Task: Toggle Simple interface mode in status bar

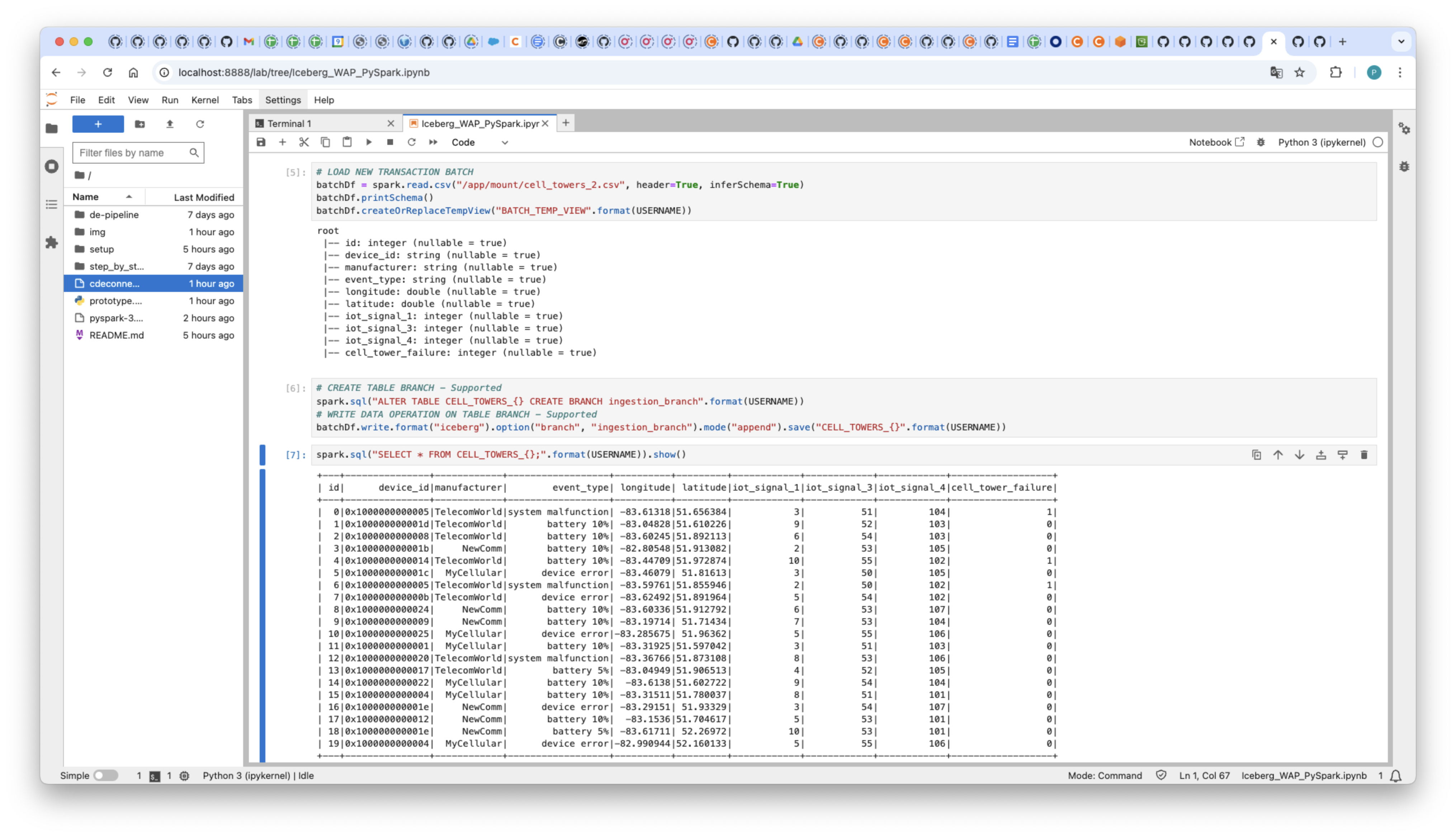Action: point(105,775)
